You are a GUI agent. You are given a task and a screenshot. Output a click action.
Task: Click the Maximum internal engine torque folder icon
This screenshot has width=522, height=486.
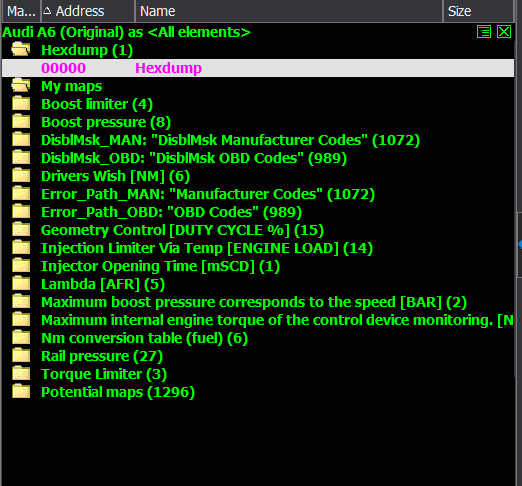coord(21,320)
